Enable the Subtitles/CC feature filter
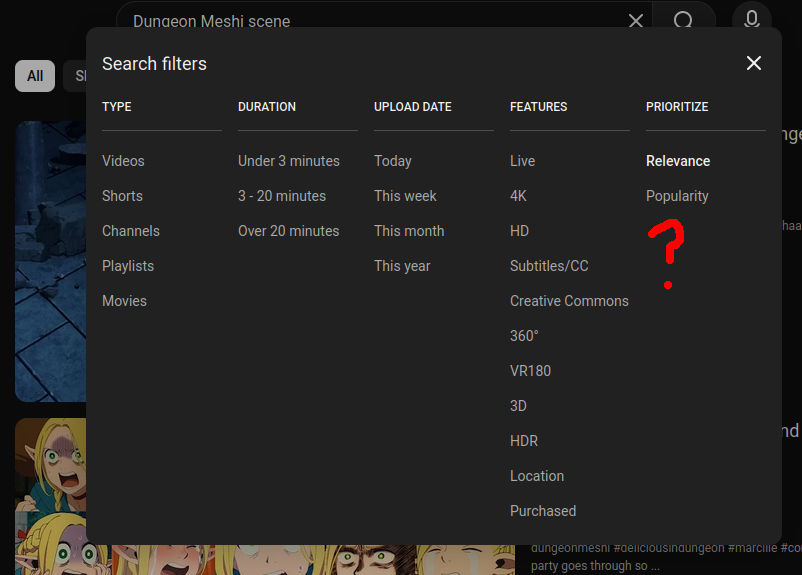 point(549,266)
